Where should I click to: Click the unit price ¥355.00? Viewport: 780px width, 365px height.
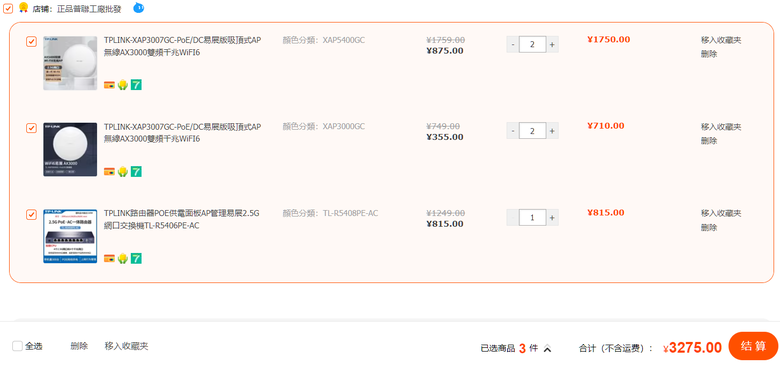[445, 137]
